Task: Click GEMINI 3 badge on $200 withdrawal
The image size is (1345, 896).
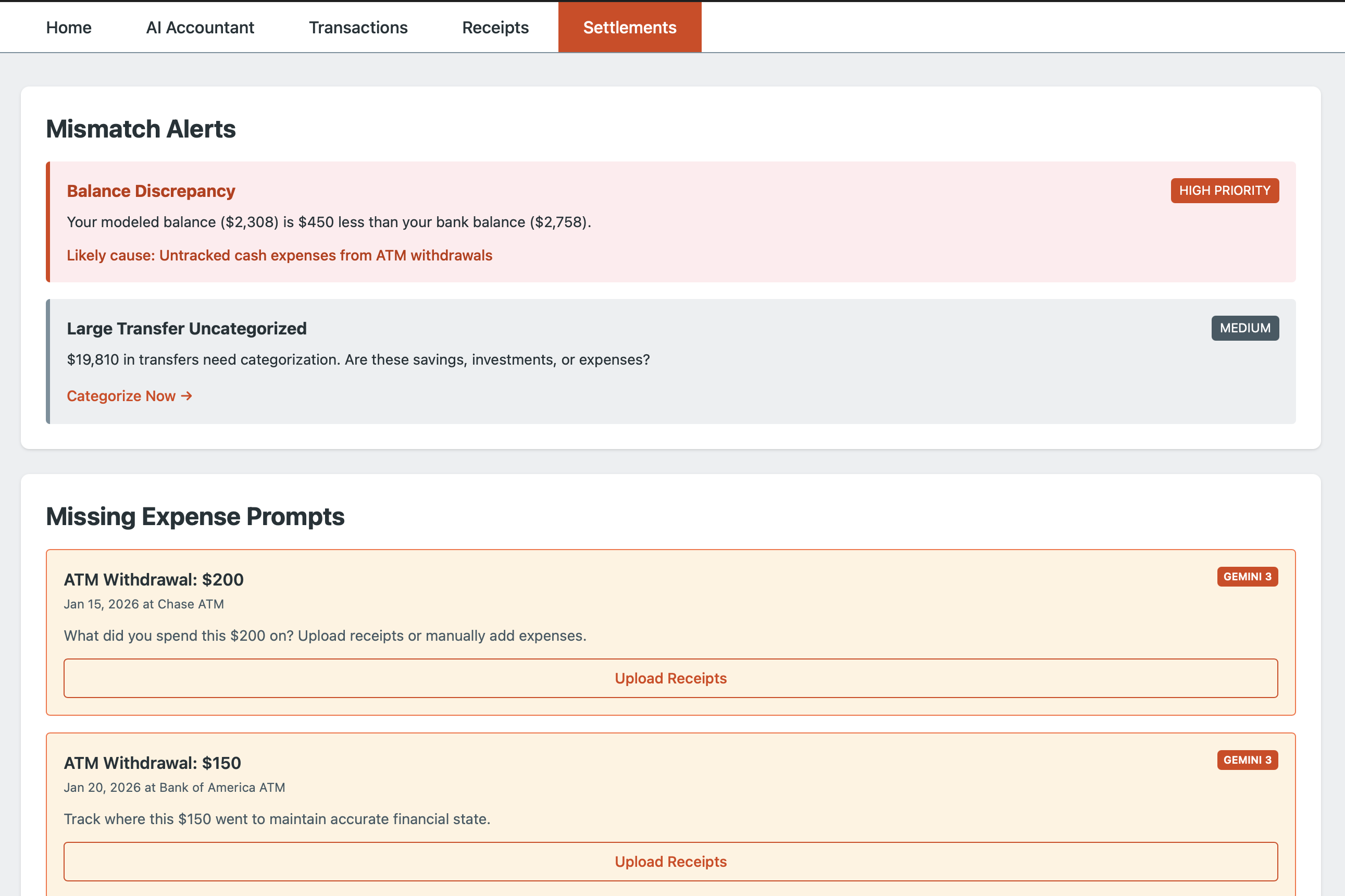Action: [1247, 577]
